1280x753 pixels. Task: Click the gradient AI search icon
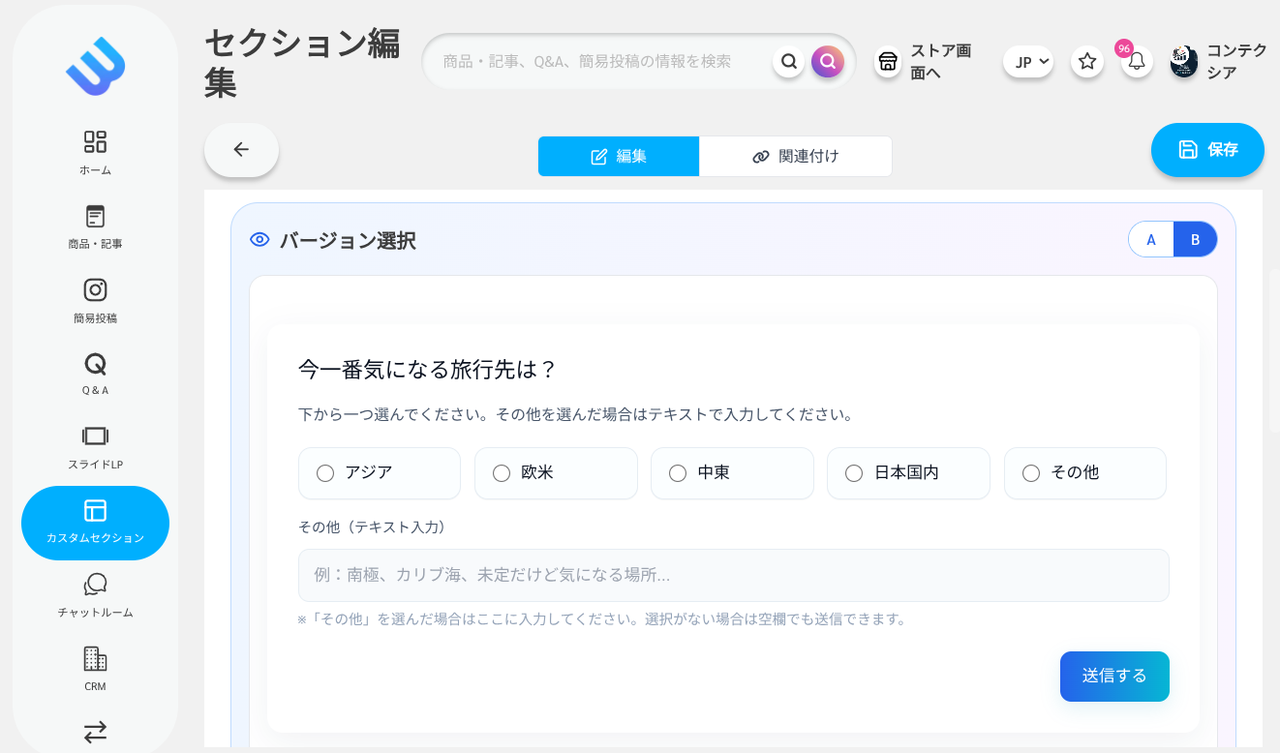tap(827, 62)
